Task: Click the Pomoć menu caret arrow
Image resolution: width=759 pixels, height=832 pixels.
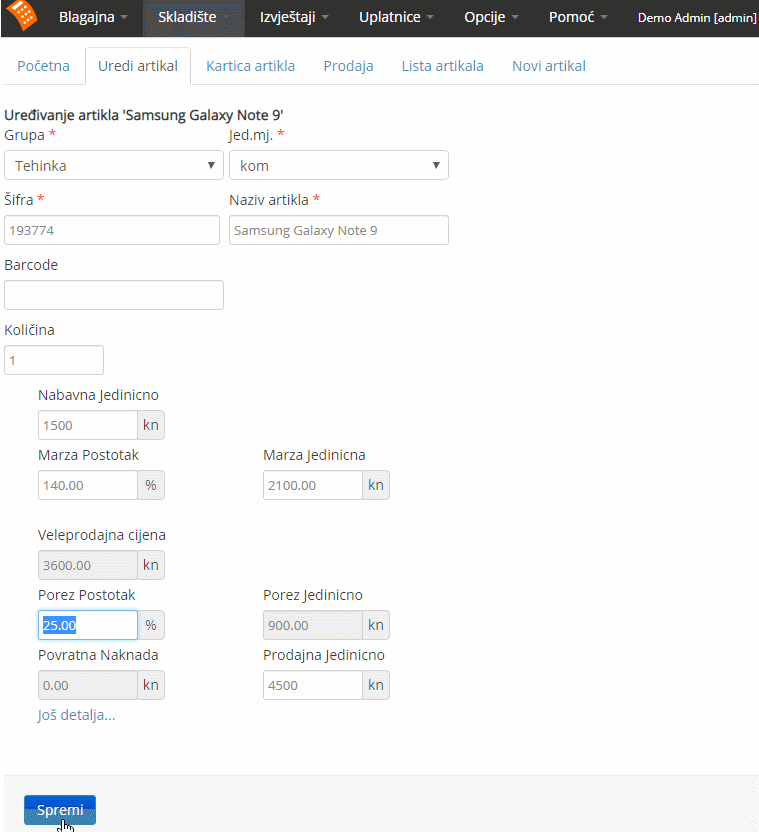Action: (x=604, y=18)
